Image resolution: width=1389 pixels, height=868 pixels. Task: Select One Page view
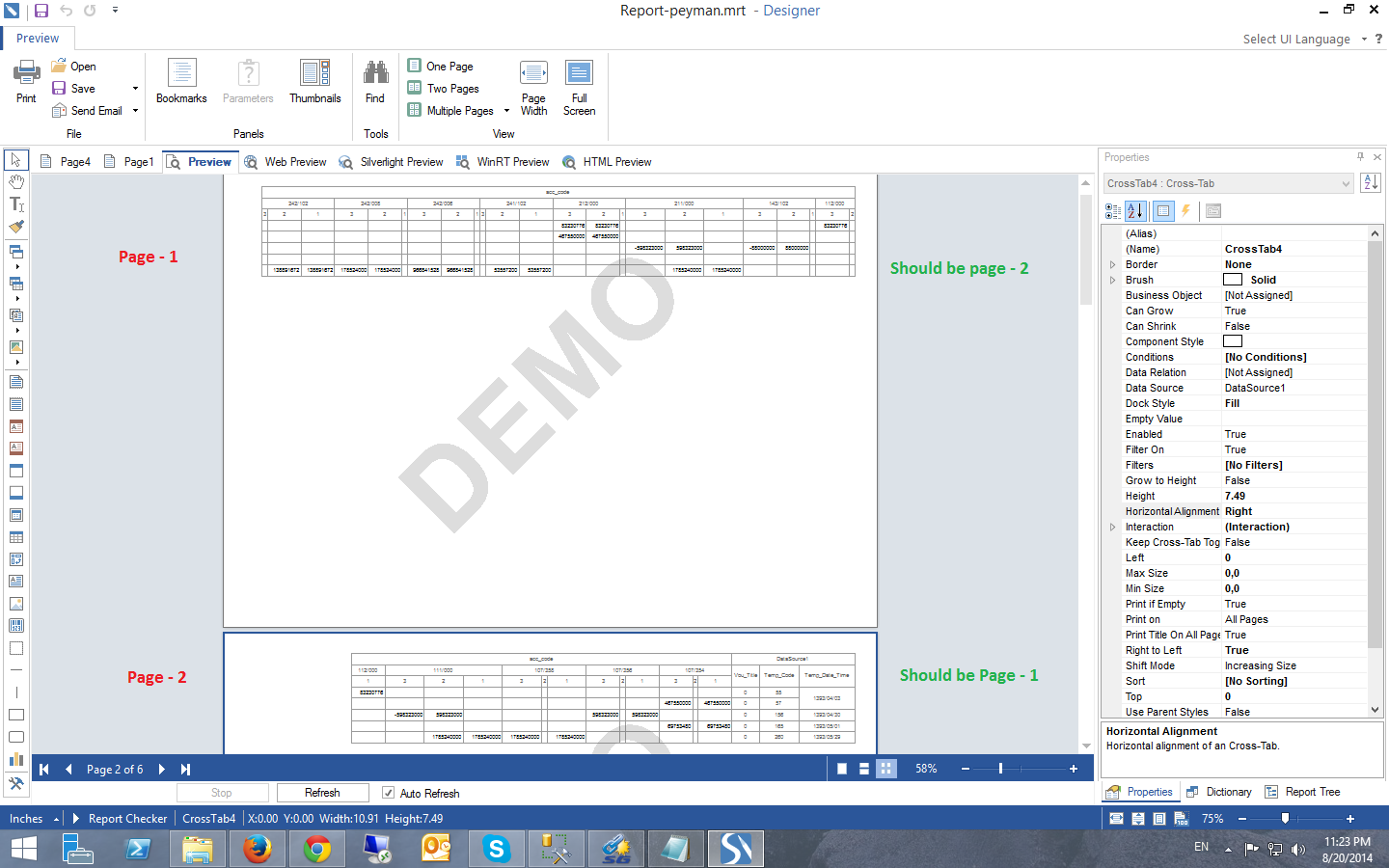pyautogui.click(x=441, y=67)
